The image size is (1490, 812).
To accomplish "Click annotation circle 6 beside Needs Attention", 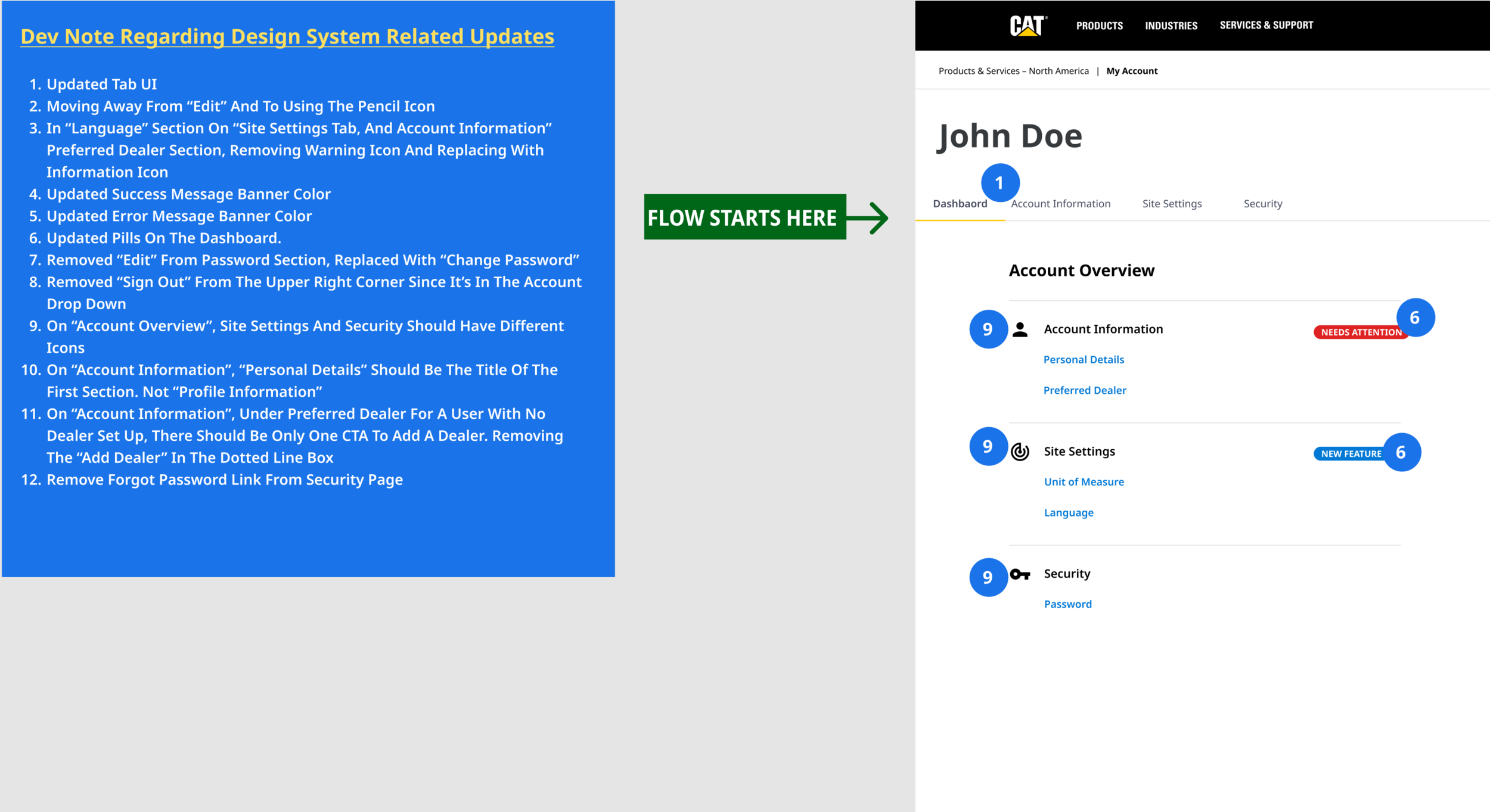I will pyautogui.click(x=1415, y=318).
